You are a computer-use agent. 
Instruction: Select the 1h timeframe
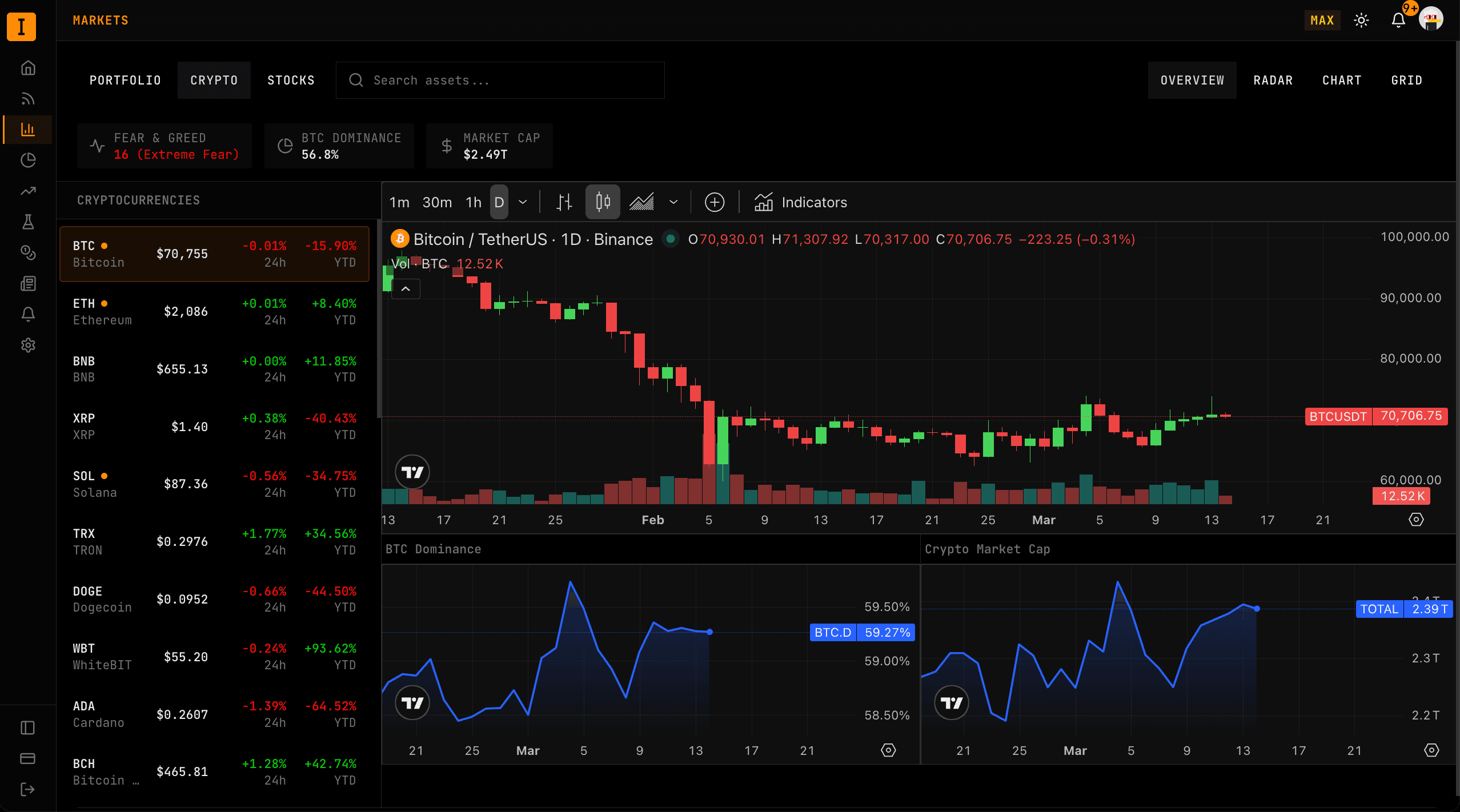point(472,202)
